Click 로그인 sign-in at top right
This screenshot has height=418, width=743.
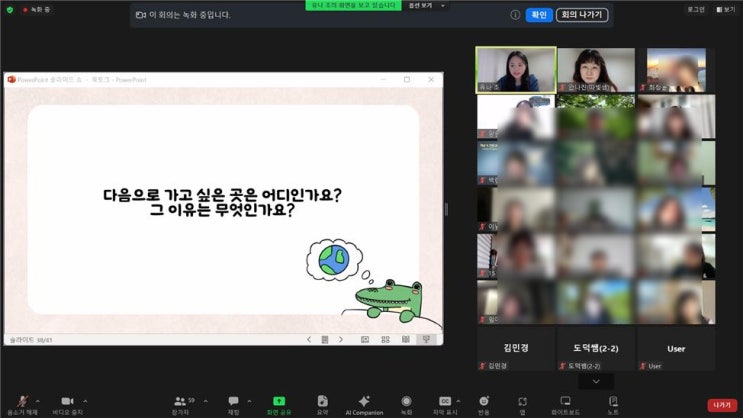tap(696, 9)
